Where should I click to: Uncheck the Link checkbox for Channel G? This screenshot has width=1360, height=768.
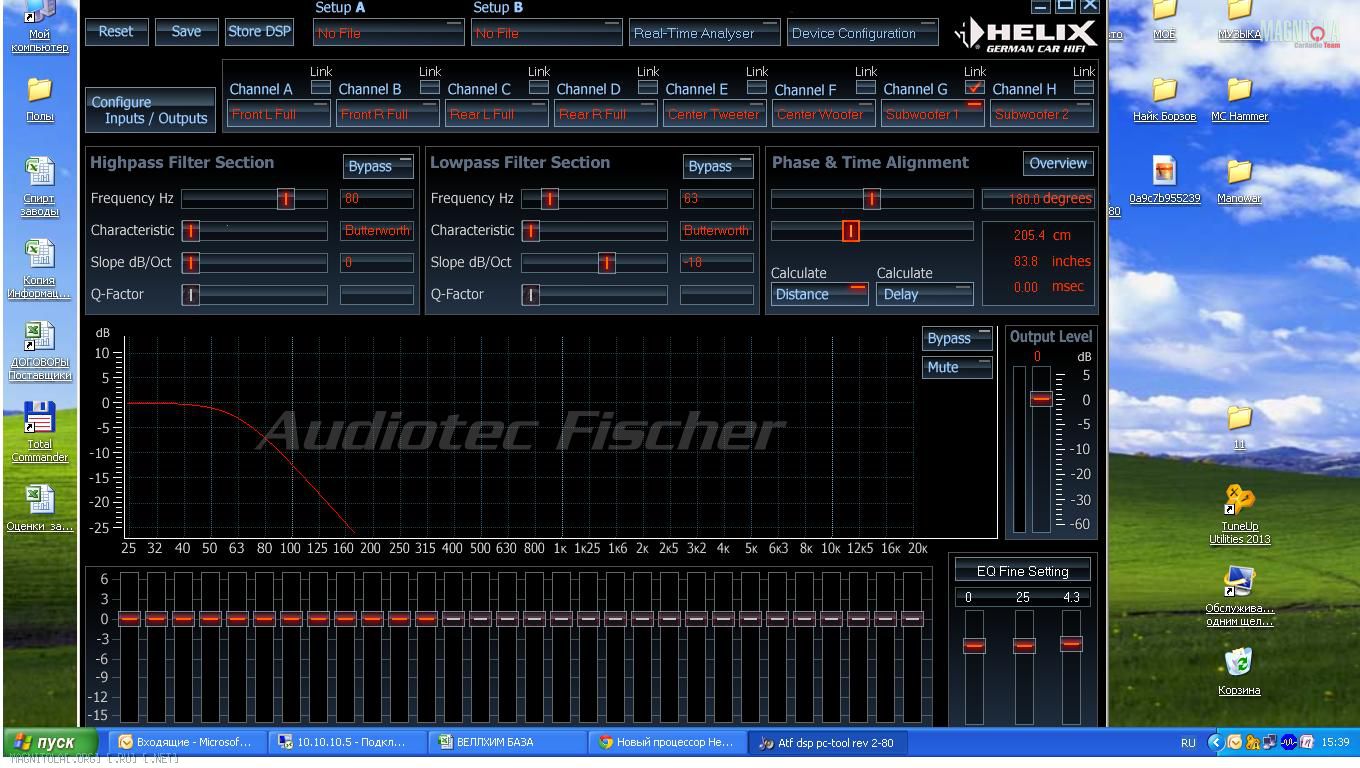(x=974, y=87)
